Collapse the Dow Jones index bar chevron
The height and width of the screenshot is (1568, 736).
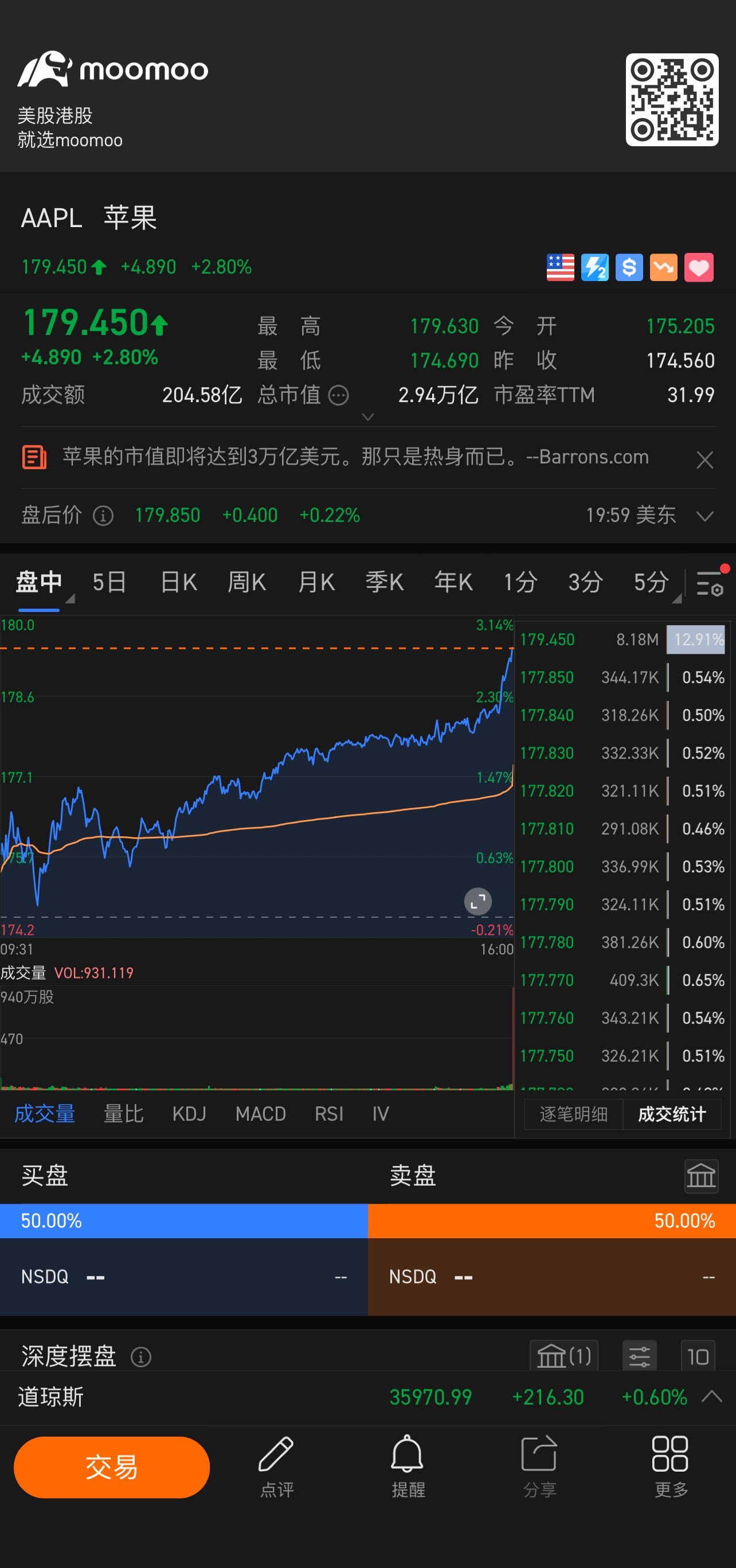click(x=712, y=1397)
